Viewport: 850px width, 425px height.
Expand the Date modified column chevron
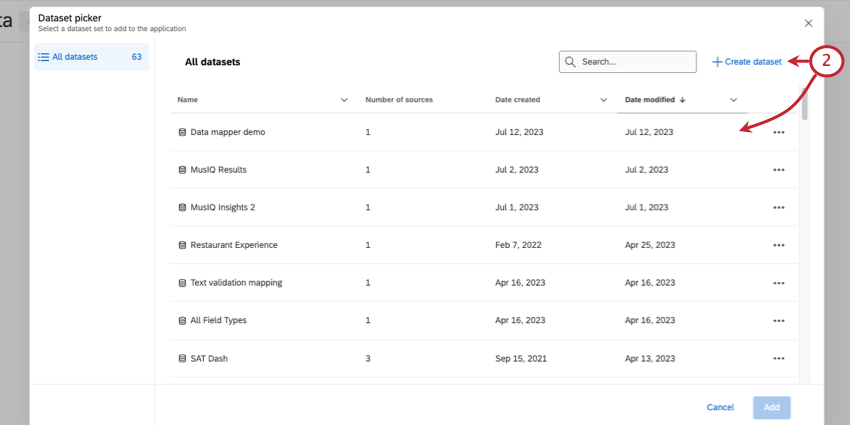coord(734,100)
